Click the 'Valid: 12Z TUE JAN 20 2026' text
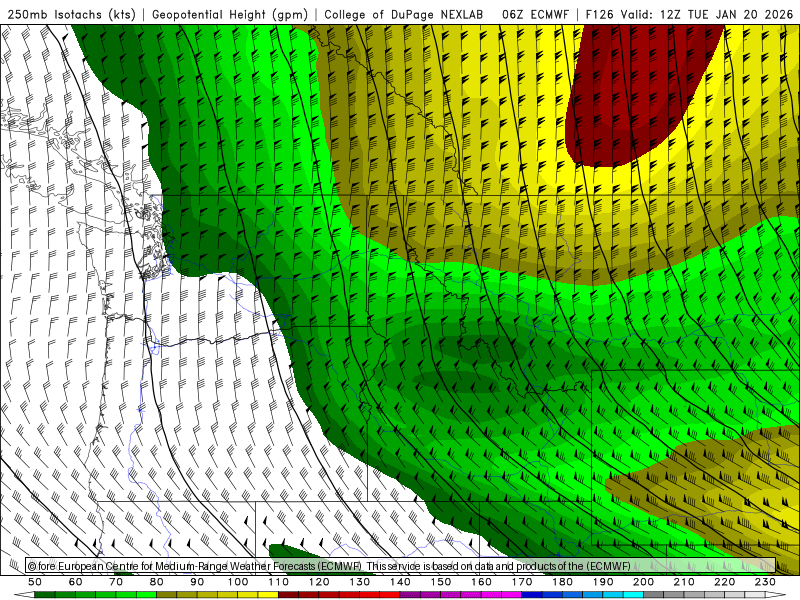800x600 pixels. coord(707,15)
